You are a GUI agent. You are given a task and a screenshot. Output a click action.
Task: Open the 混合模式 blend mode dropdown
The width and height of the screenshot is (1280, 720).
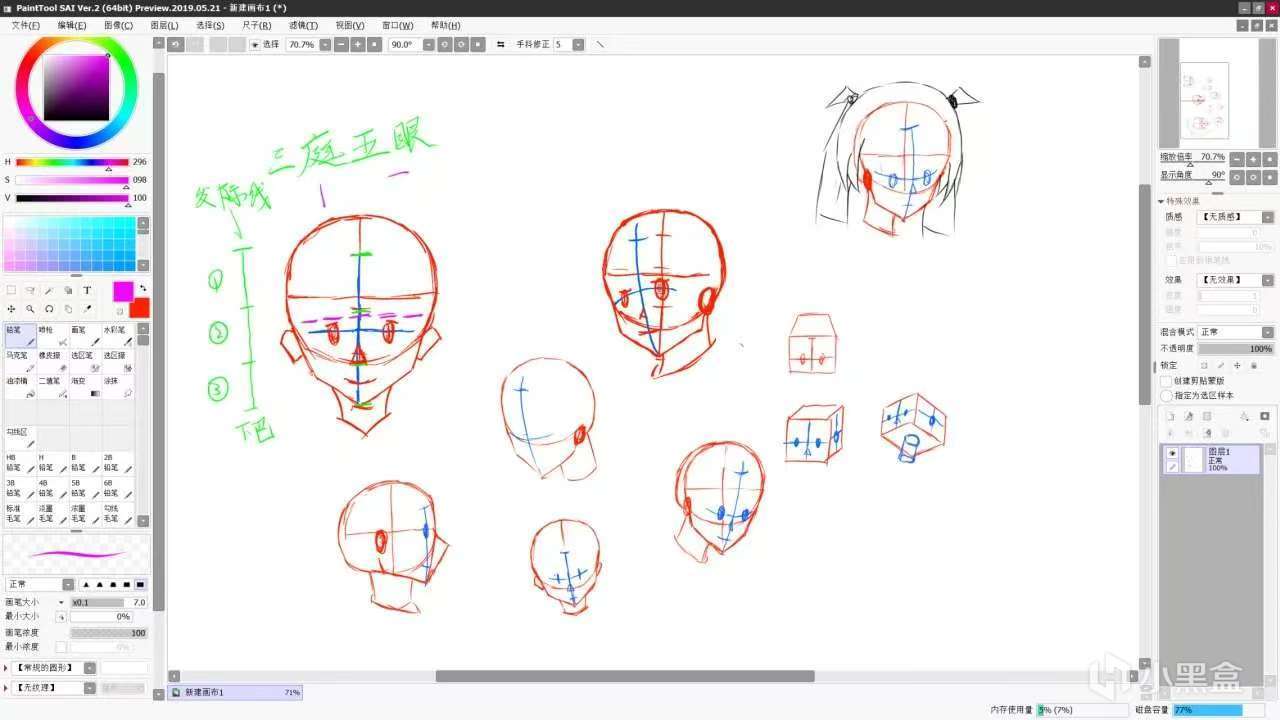click(1268, 332)
